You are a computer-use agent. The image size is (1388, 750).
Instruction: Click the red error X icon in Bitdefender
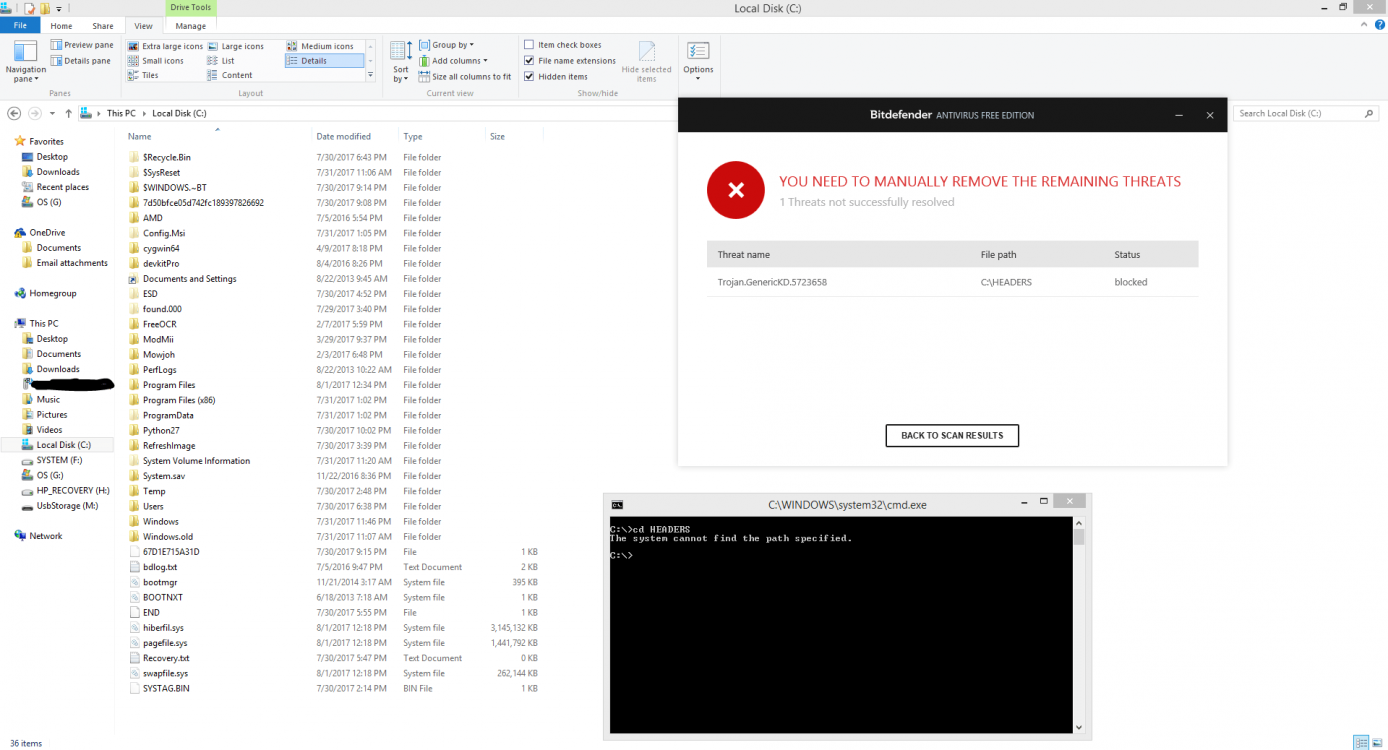tap(735, 190)
